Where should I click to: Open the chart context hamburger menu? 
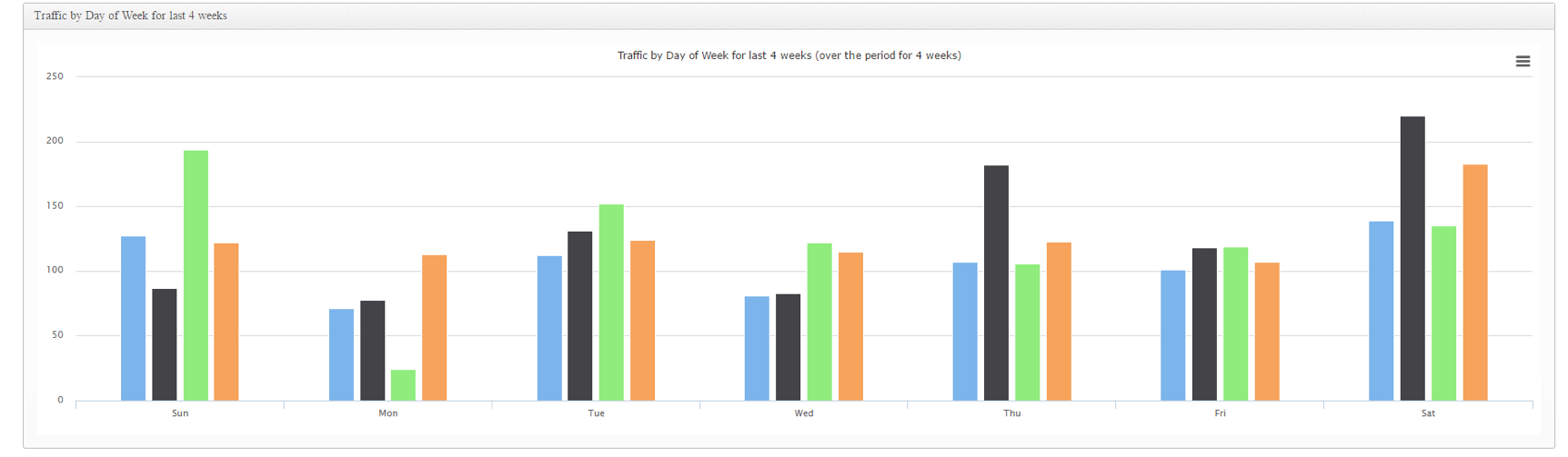(1523, 62)
